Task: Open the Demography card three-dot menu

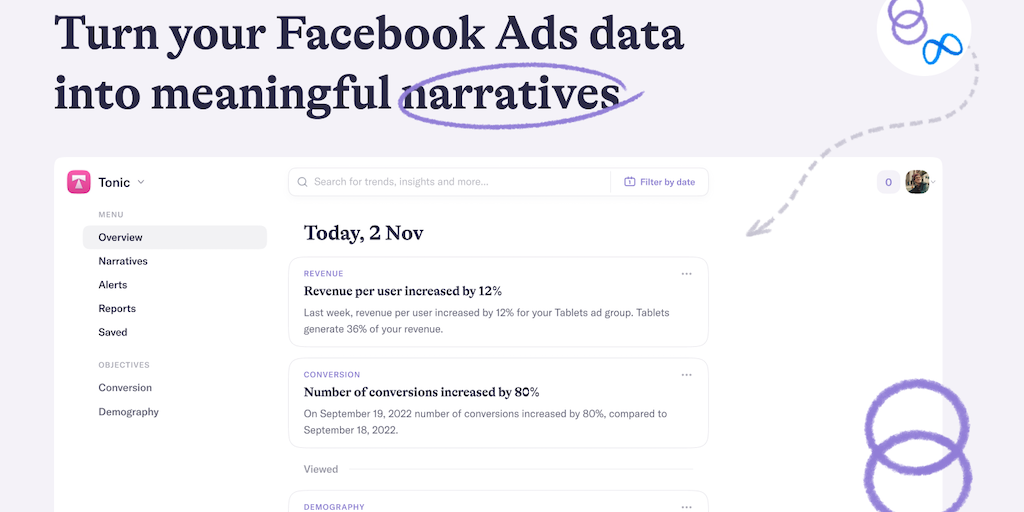Action: click(x=686, y=506)
